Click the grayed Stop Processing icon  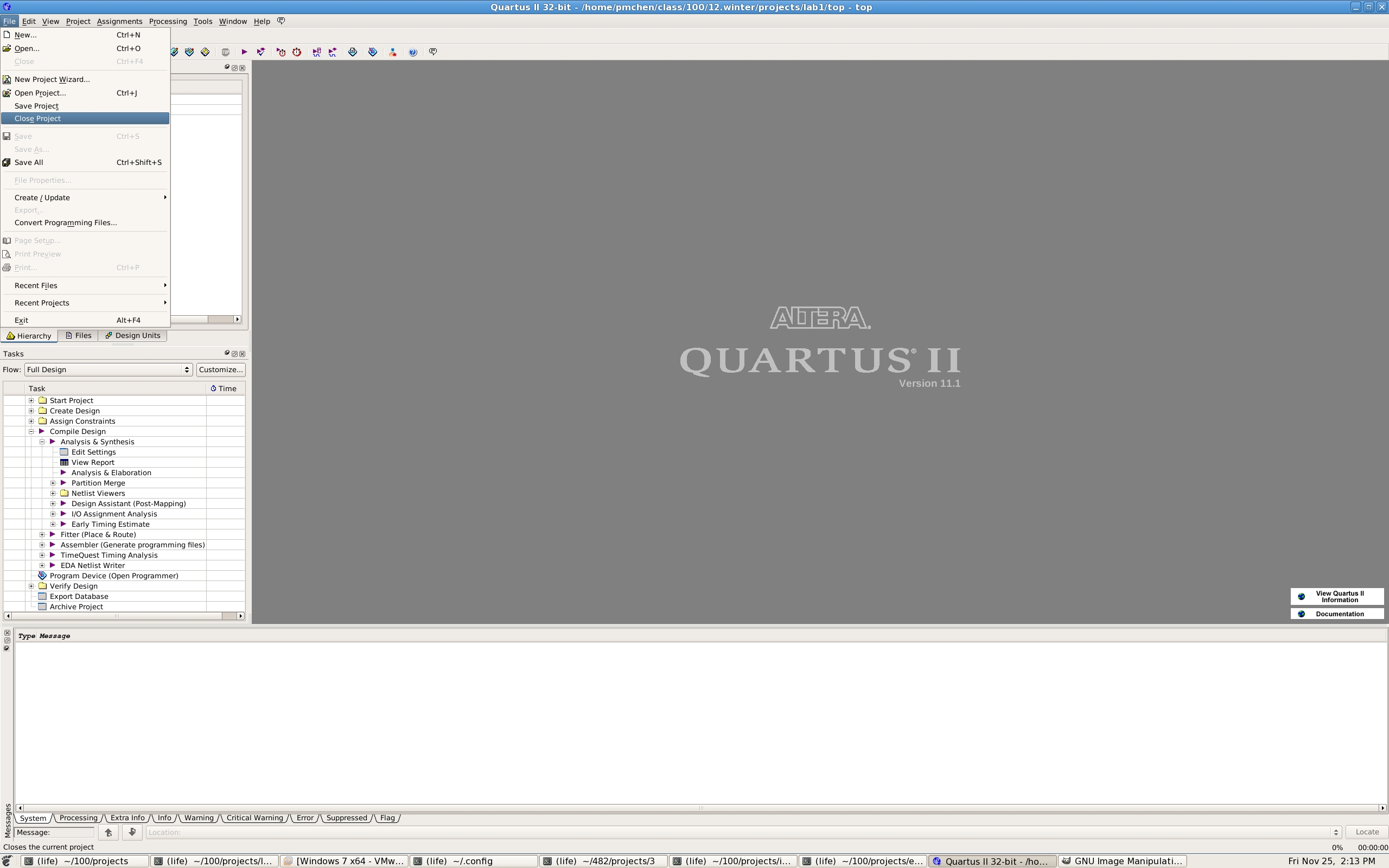(226, 52)
